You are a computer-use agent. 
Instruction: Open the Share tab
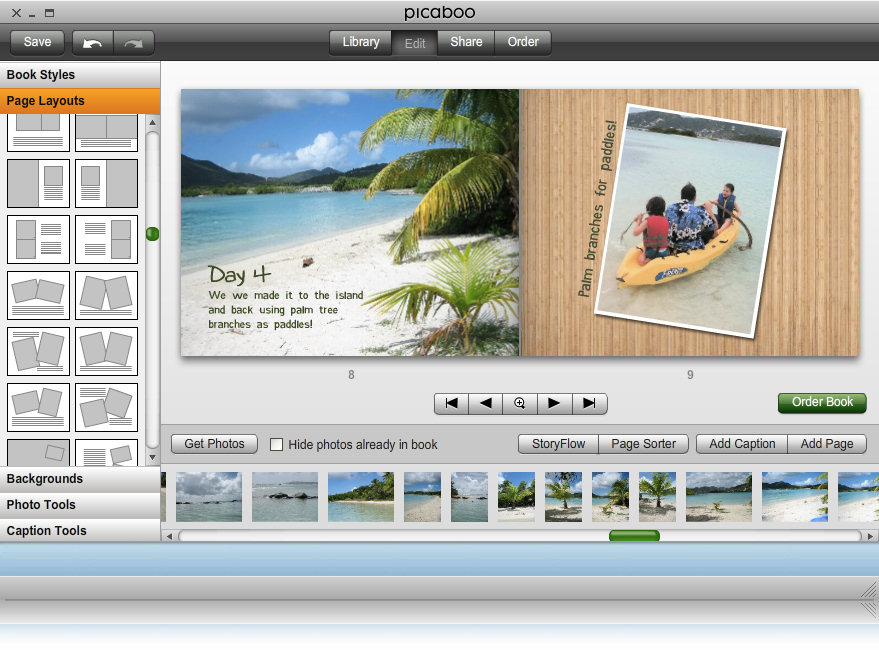[466, 42]
